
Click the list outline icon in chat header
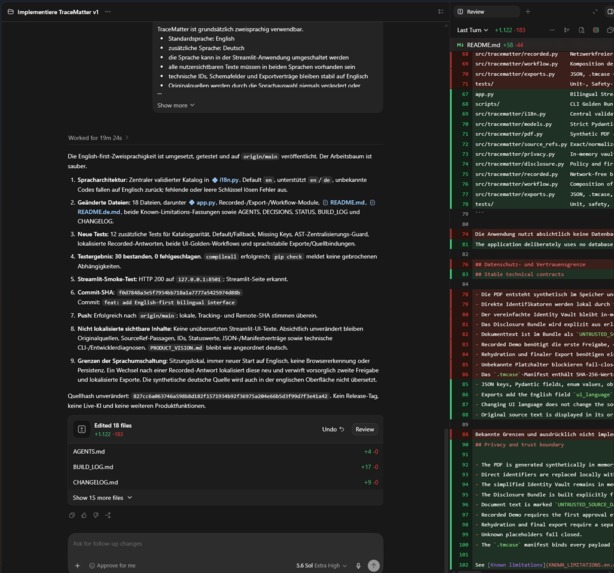point(441,12)
